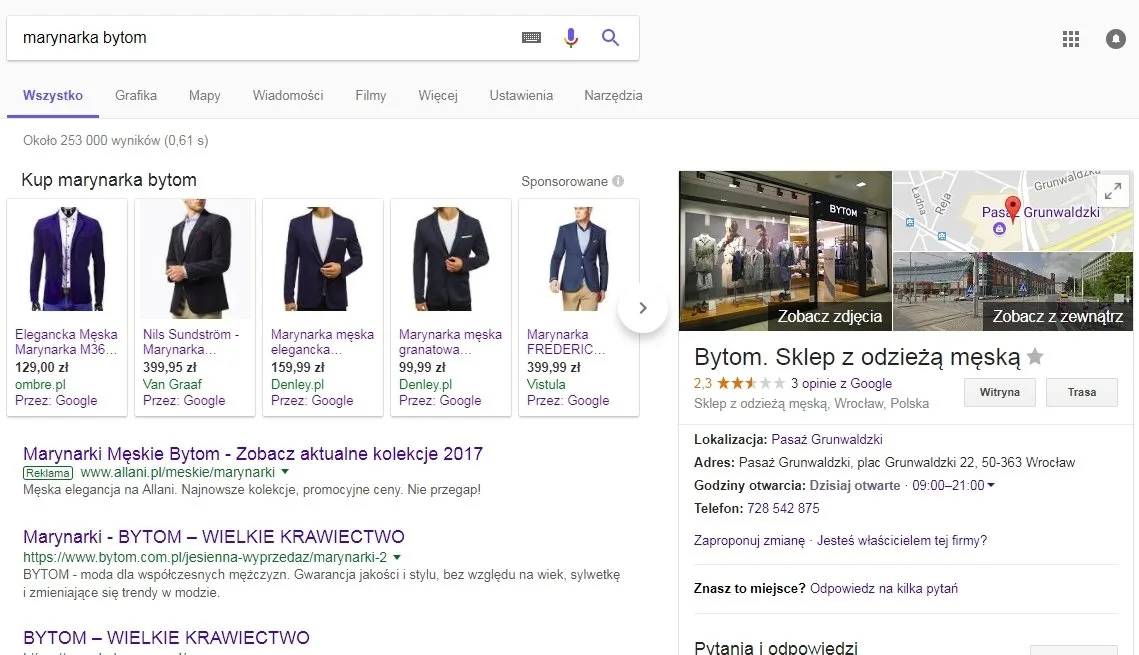This screenshot has width=1139, height=655.
Task: Open Google apps grid icon
Action: (x=1071, y=38)
